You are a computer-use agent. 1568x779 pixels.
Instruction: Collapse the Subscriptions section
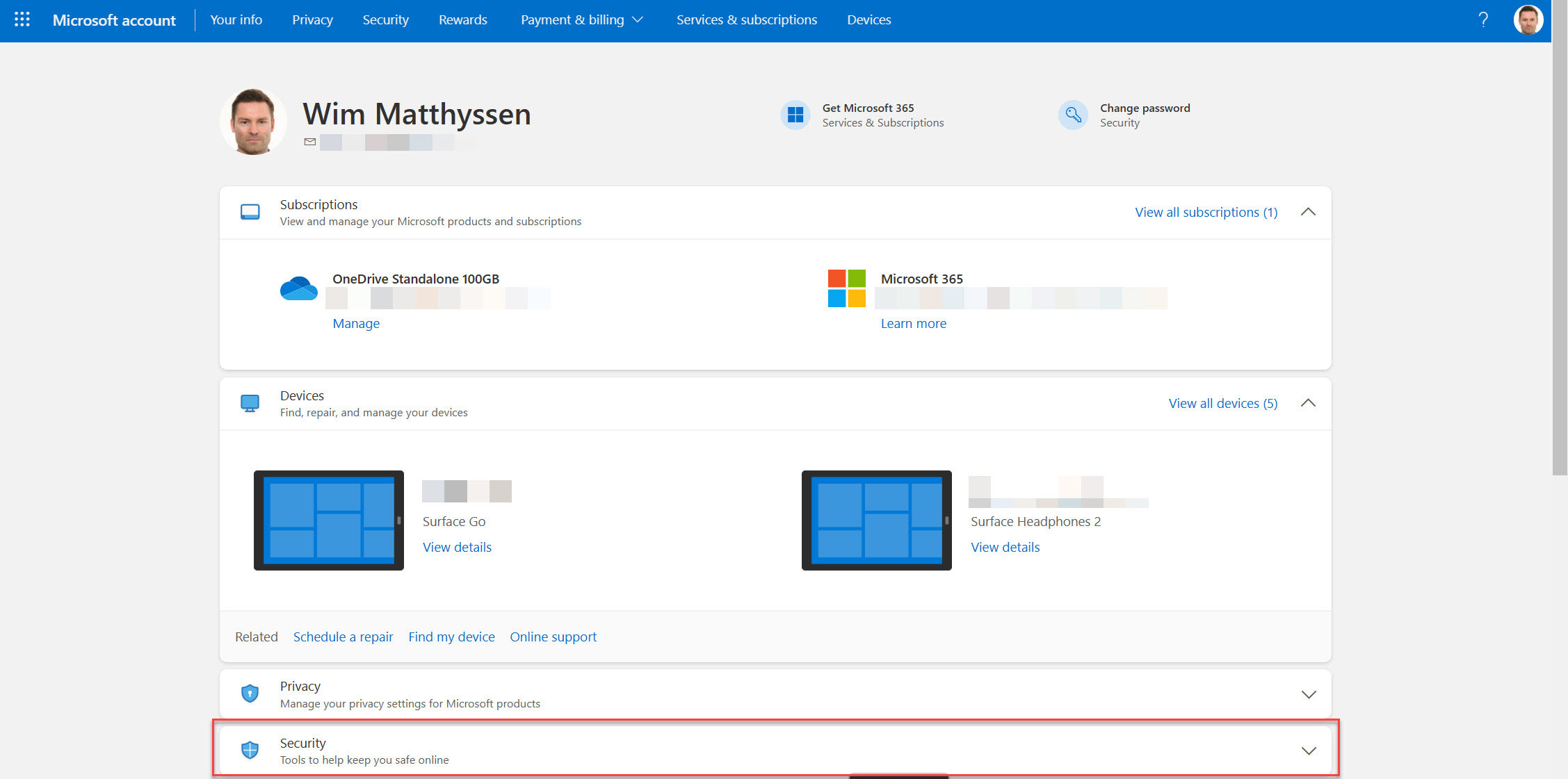pos(1308,212)
